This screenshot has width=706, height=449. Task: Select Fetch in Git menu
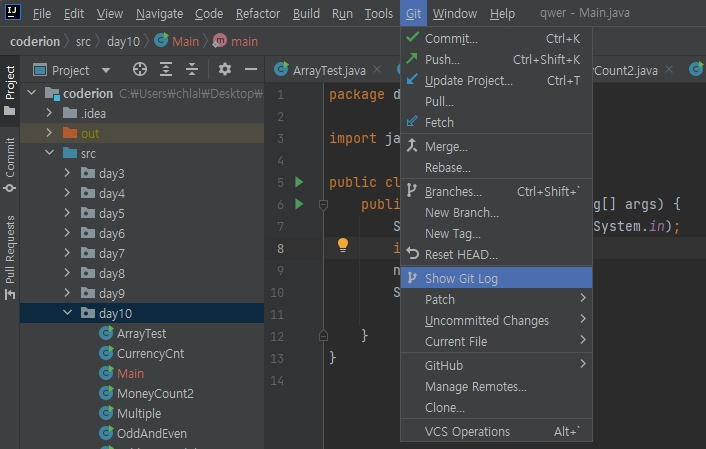point(496,122)
